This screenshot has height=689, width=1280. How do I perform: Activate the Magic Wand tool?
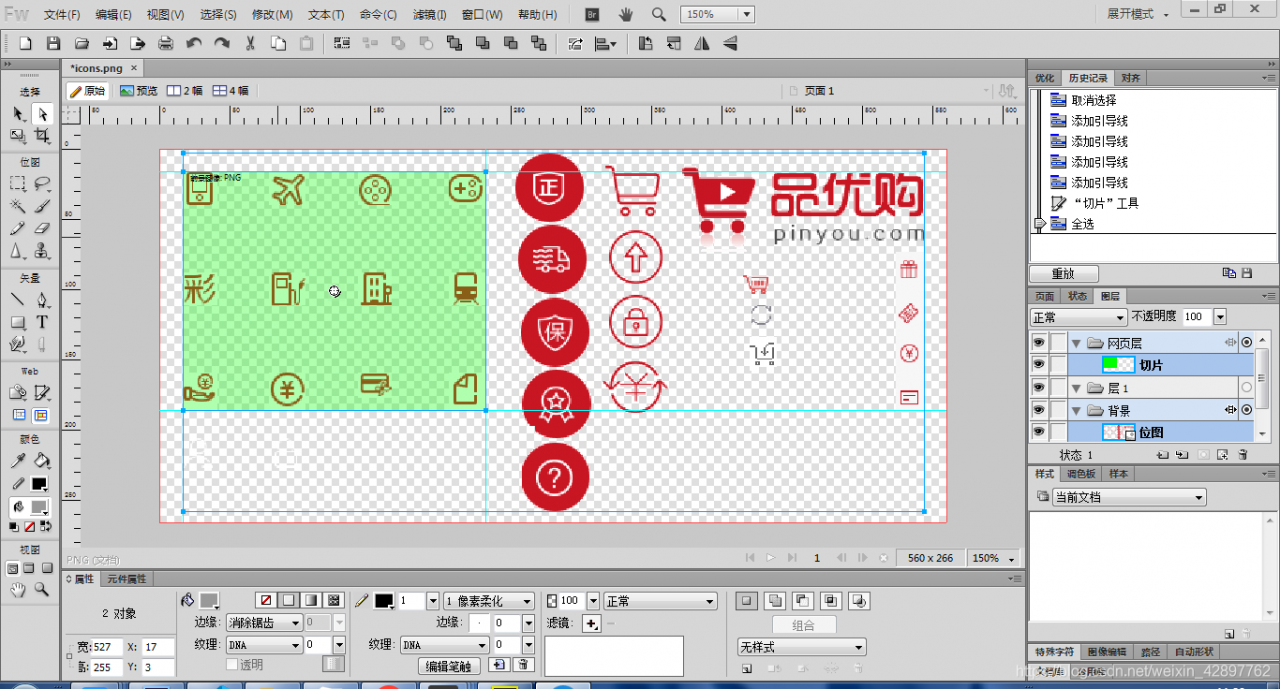coord(17,207)
